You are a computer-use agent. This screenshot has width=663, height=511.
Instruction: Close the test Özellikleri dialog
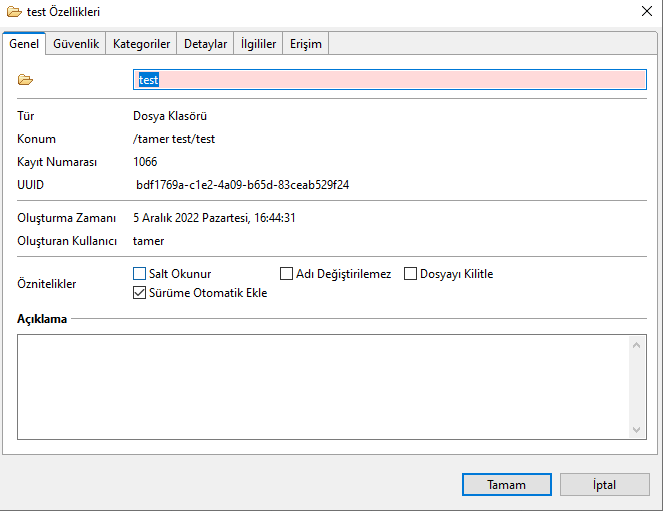pos(646,12)
